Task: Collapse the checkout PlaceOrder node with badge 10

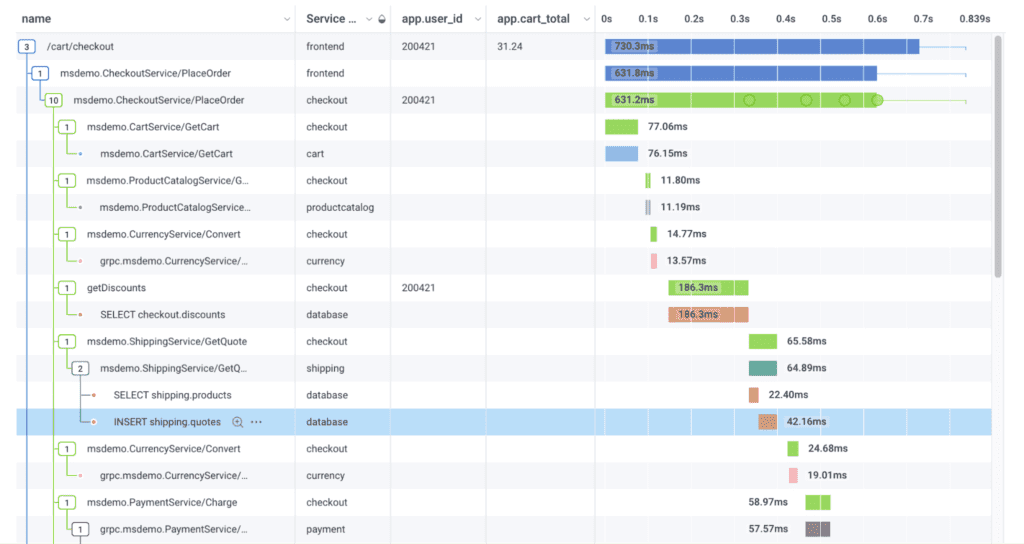Action: [x=54, y=100]
